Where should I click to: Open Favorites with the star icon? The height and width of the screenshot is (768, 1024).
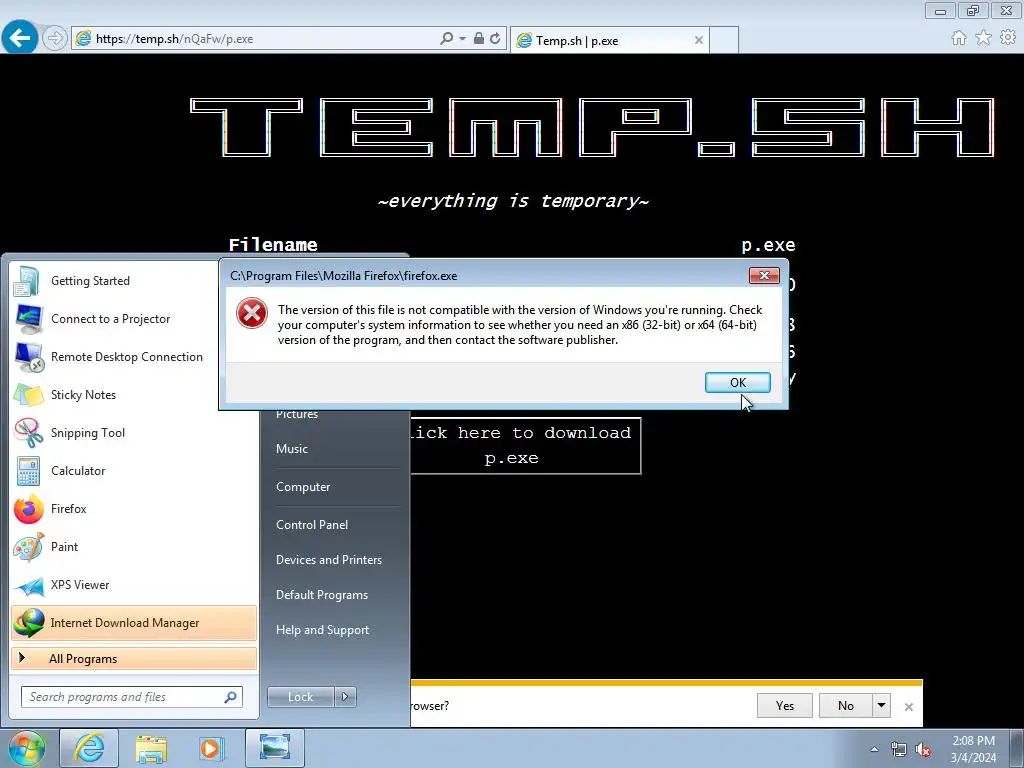pyautogui.click(x=984, y=38)
